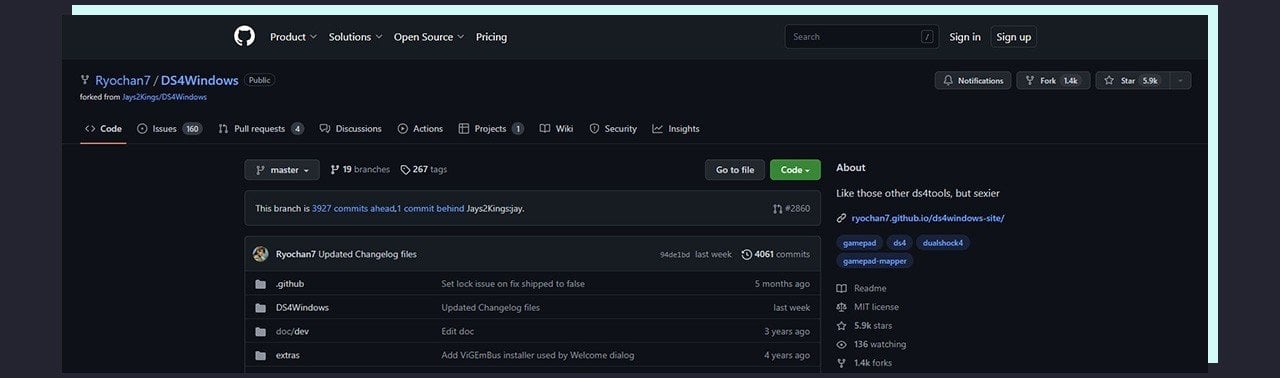Click the Ryochan7 avatar in commit row

coord(260,254)
